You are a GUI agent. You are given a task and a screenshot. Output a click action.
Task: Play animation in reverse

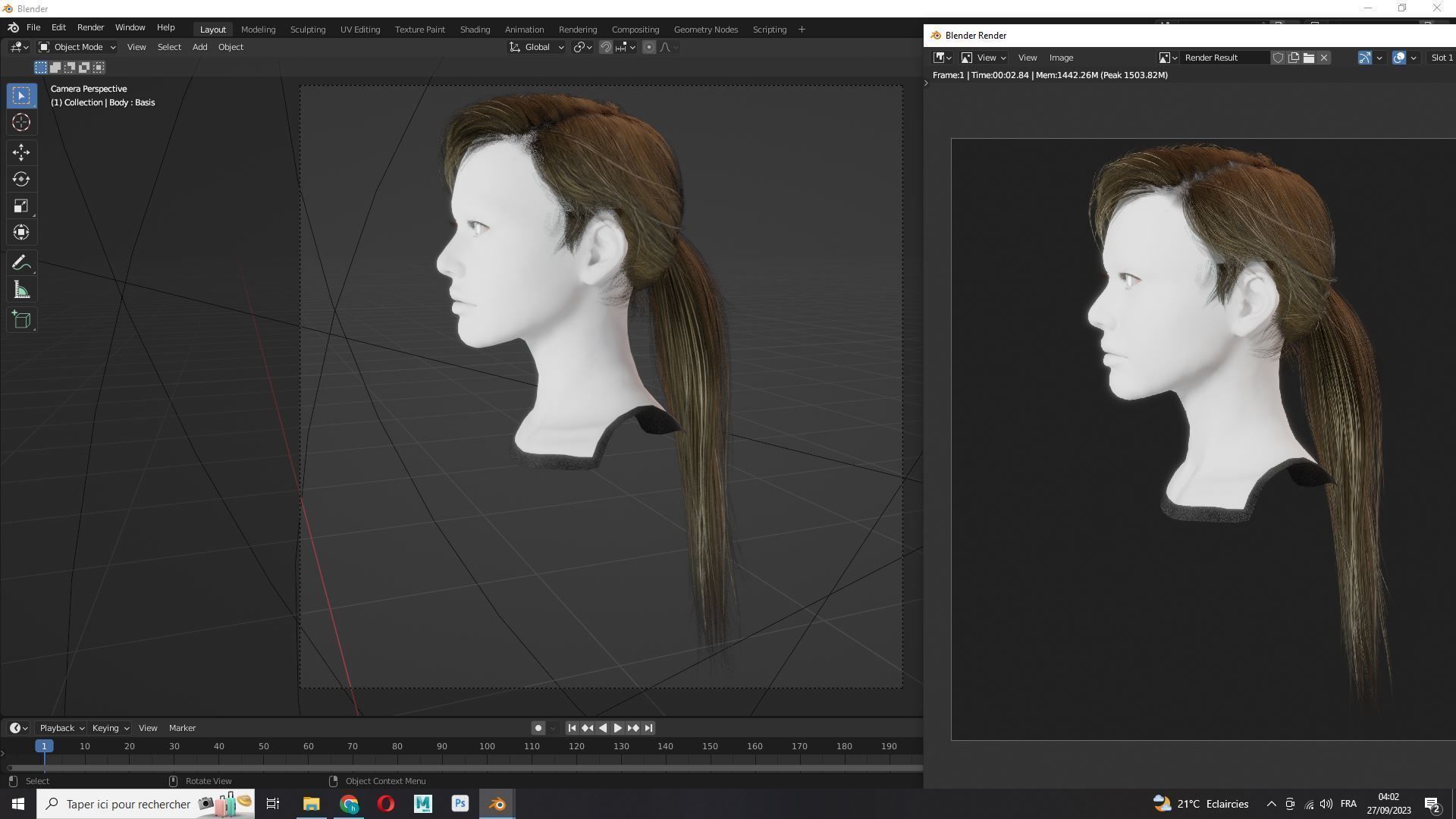tap(603, 728)
